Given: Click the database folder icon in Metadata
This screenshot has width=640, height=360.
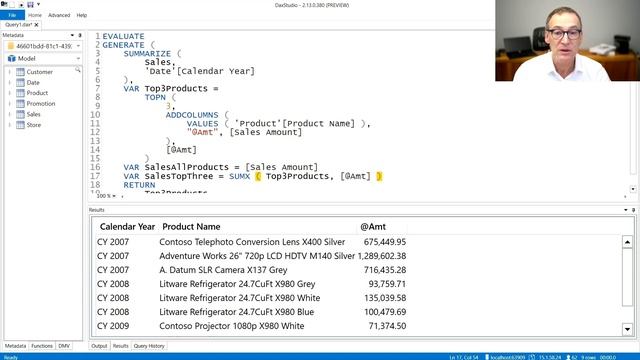Looking at the screenshot, I should pos(11,46).
